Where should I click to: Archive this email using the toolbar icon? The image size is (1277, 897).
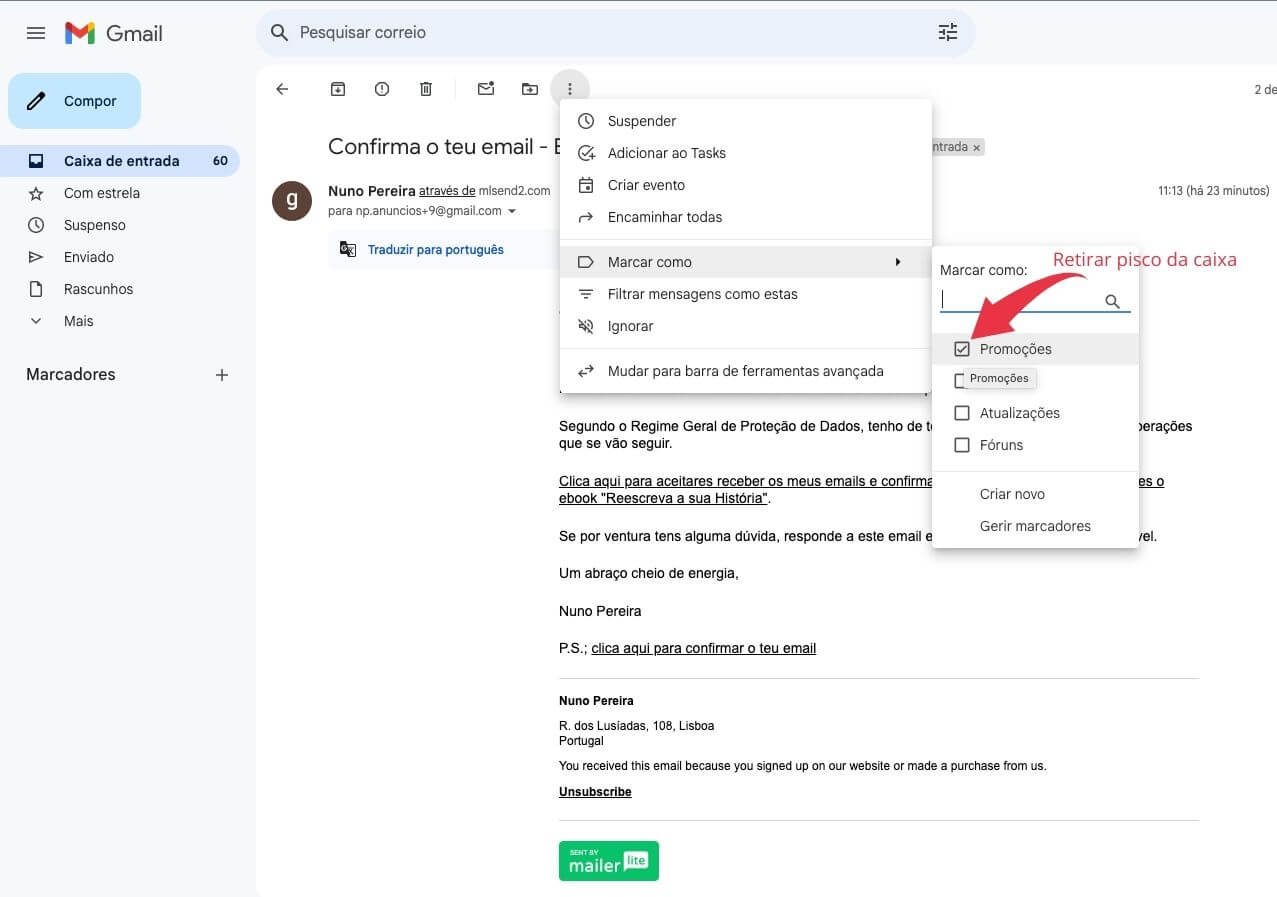[x=338, y=89]
